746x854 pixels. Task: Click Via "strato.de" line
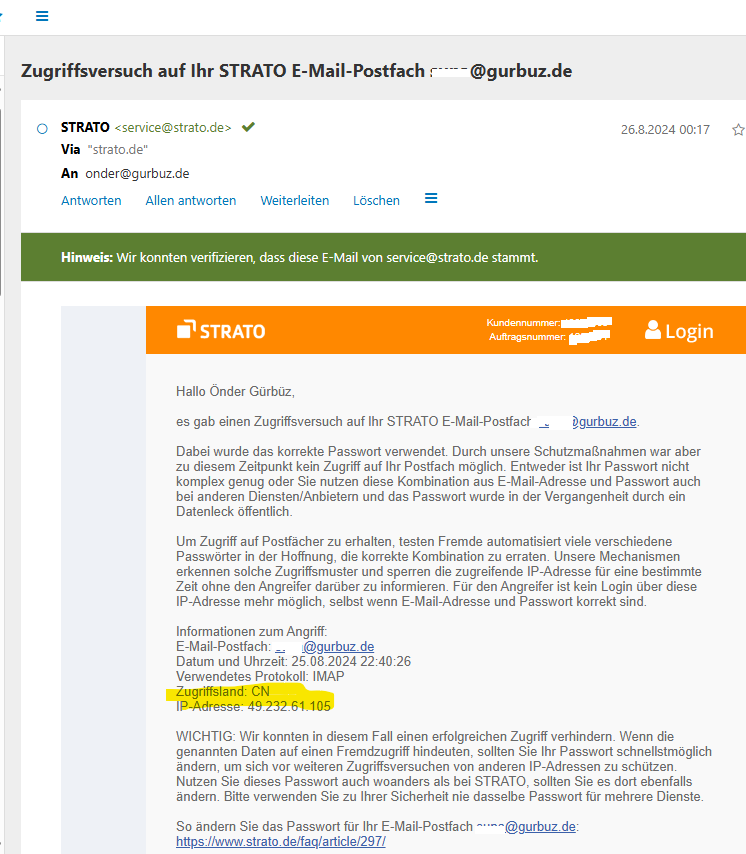coord(105,150)
